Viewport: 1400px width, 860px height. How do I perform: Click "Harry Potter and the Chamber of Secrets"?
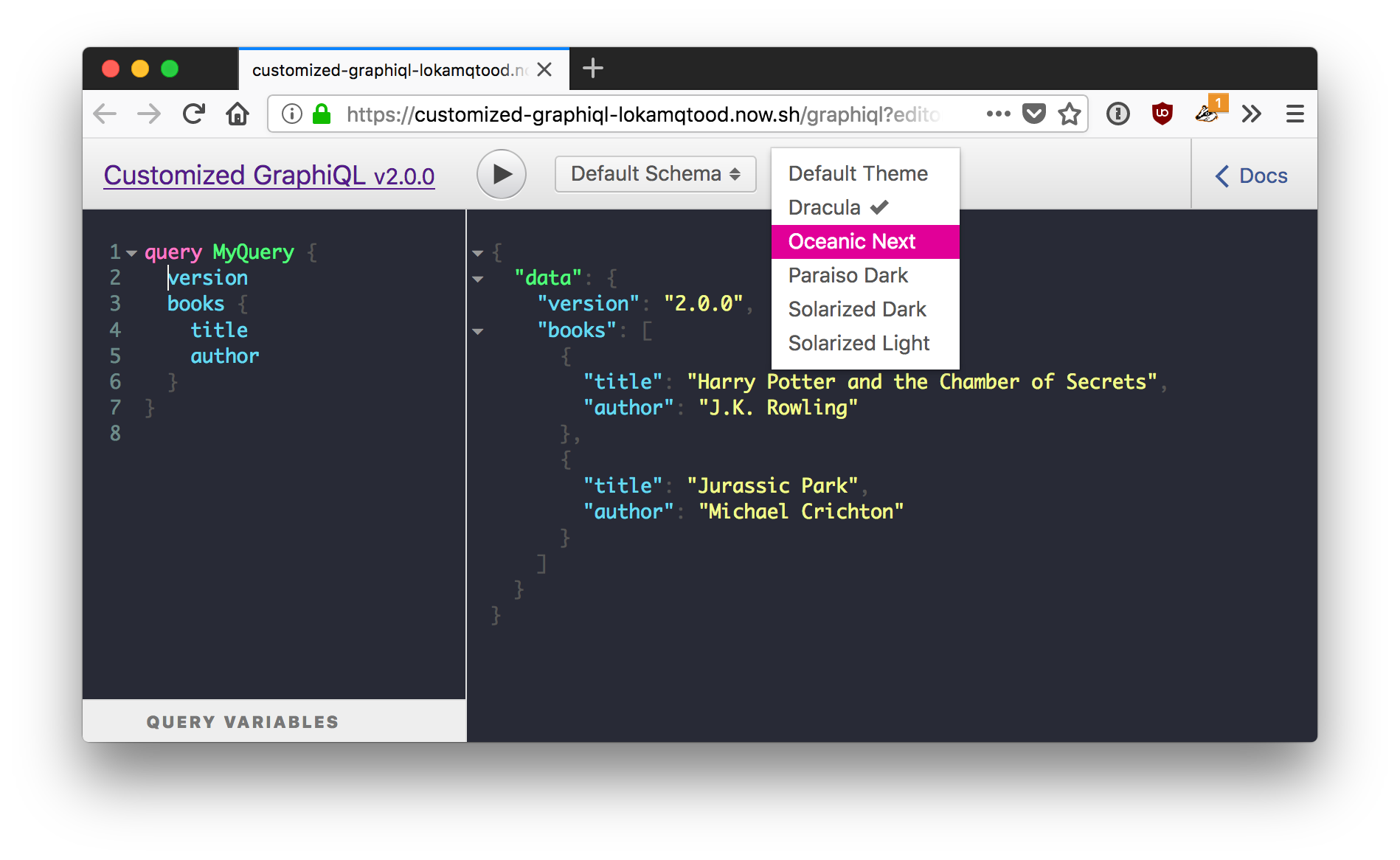click(x=922, y=382)
